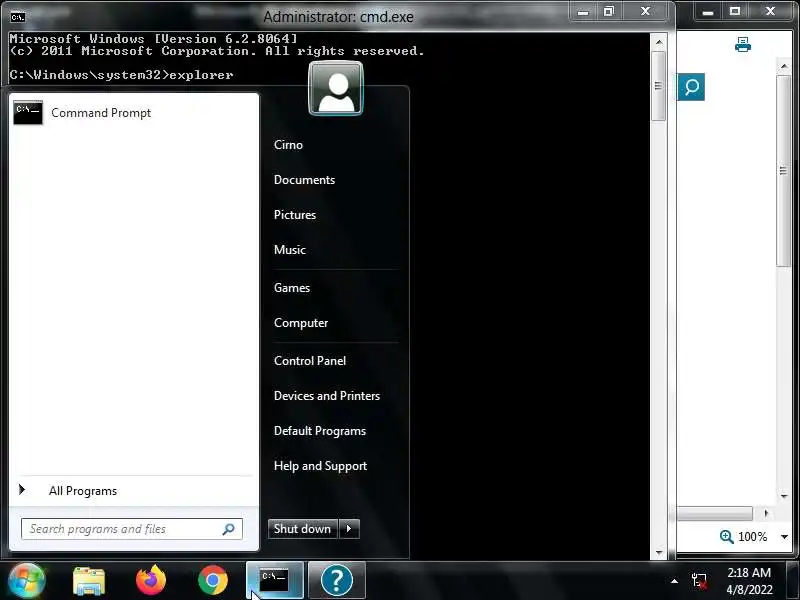Maximize the background window
Image resolution: width=800 pixels, height=600 pixels.
click(x=735, y=11)
